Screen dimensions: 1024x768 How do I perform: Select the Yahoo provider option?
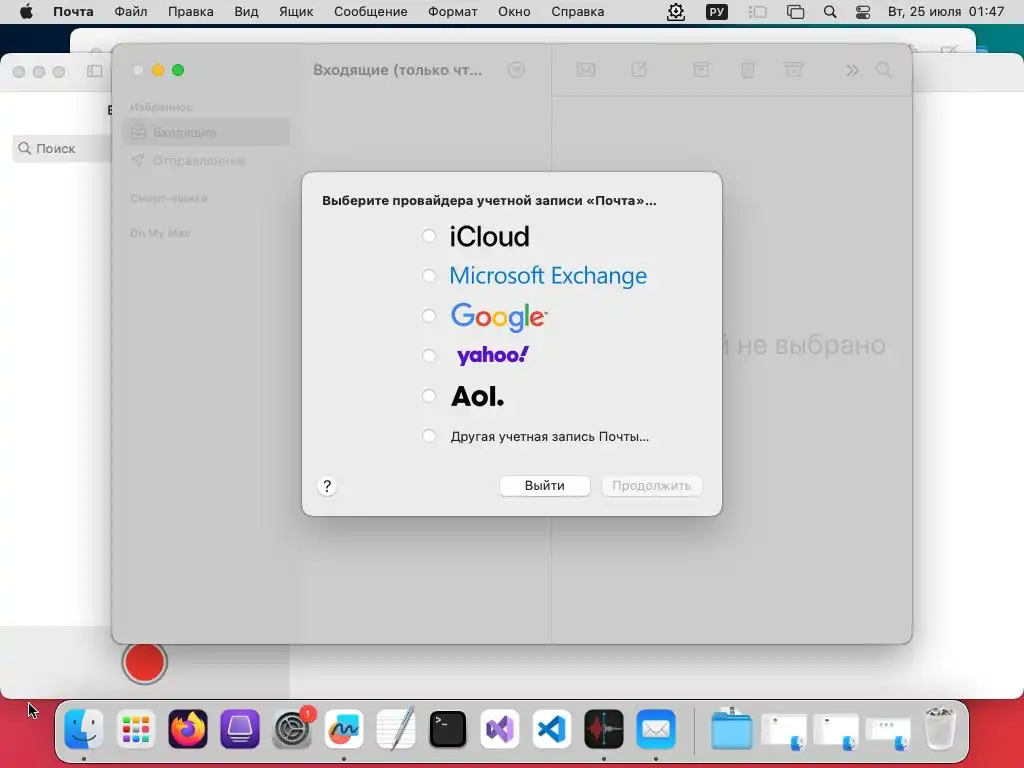[x=428, y=356]
